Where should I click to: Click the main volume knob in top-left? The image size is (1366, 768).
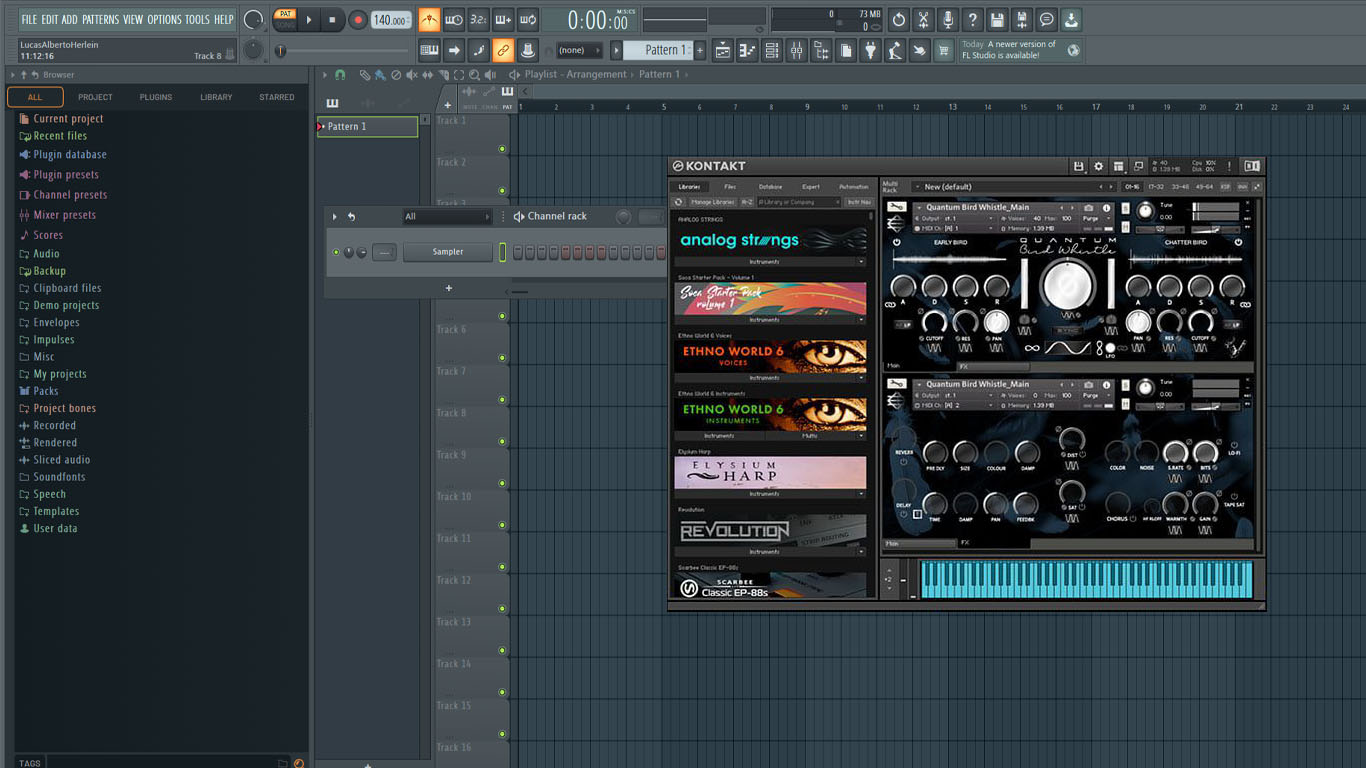(254, 19)
